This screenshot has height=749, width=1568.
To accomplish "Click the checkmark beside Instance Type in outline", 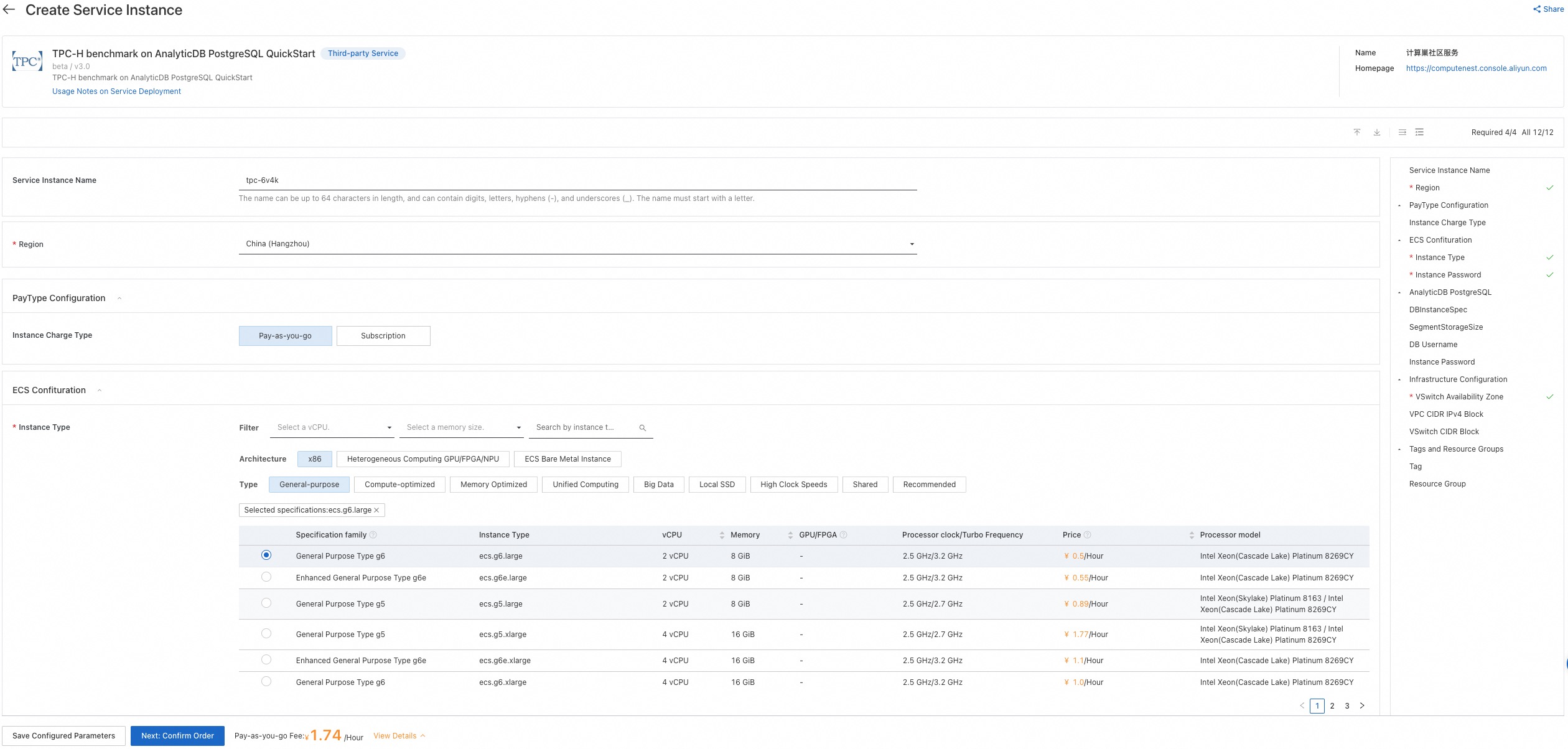I will click(x=1549, y=258).
